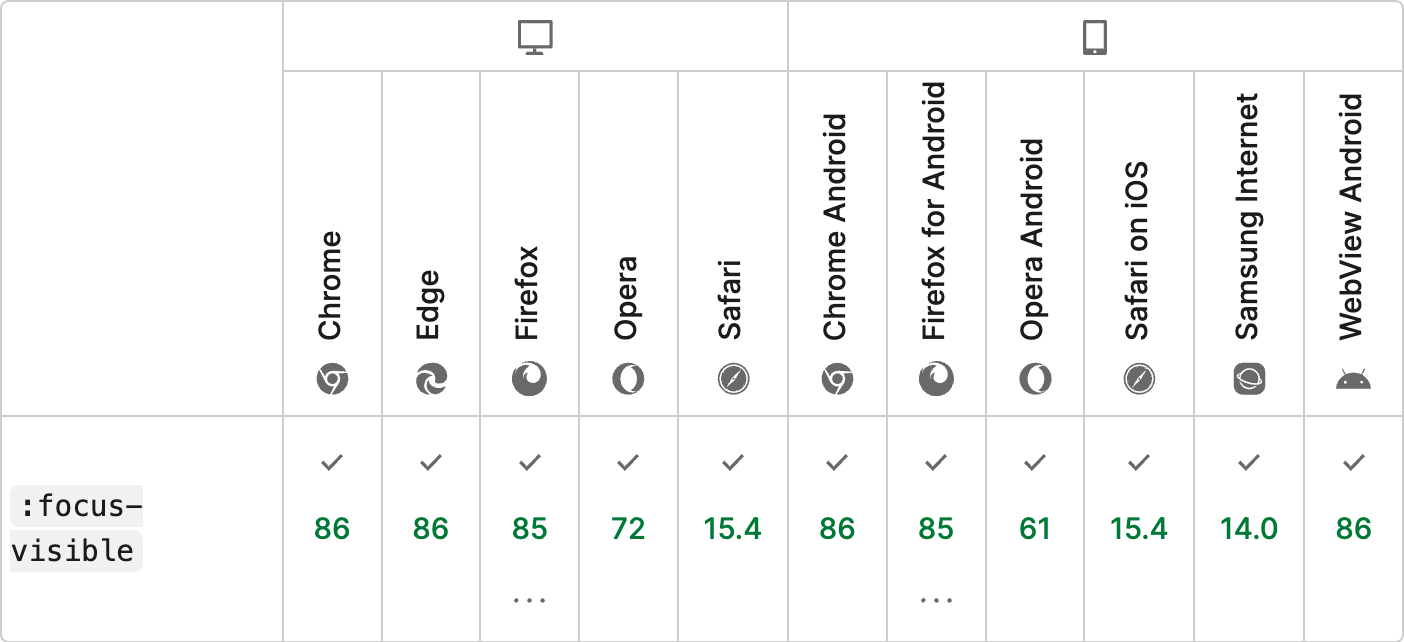Click the Chrome Android column header

pos(837,243)
